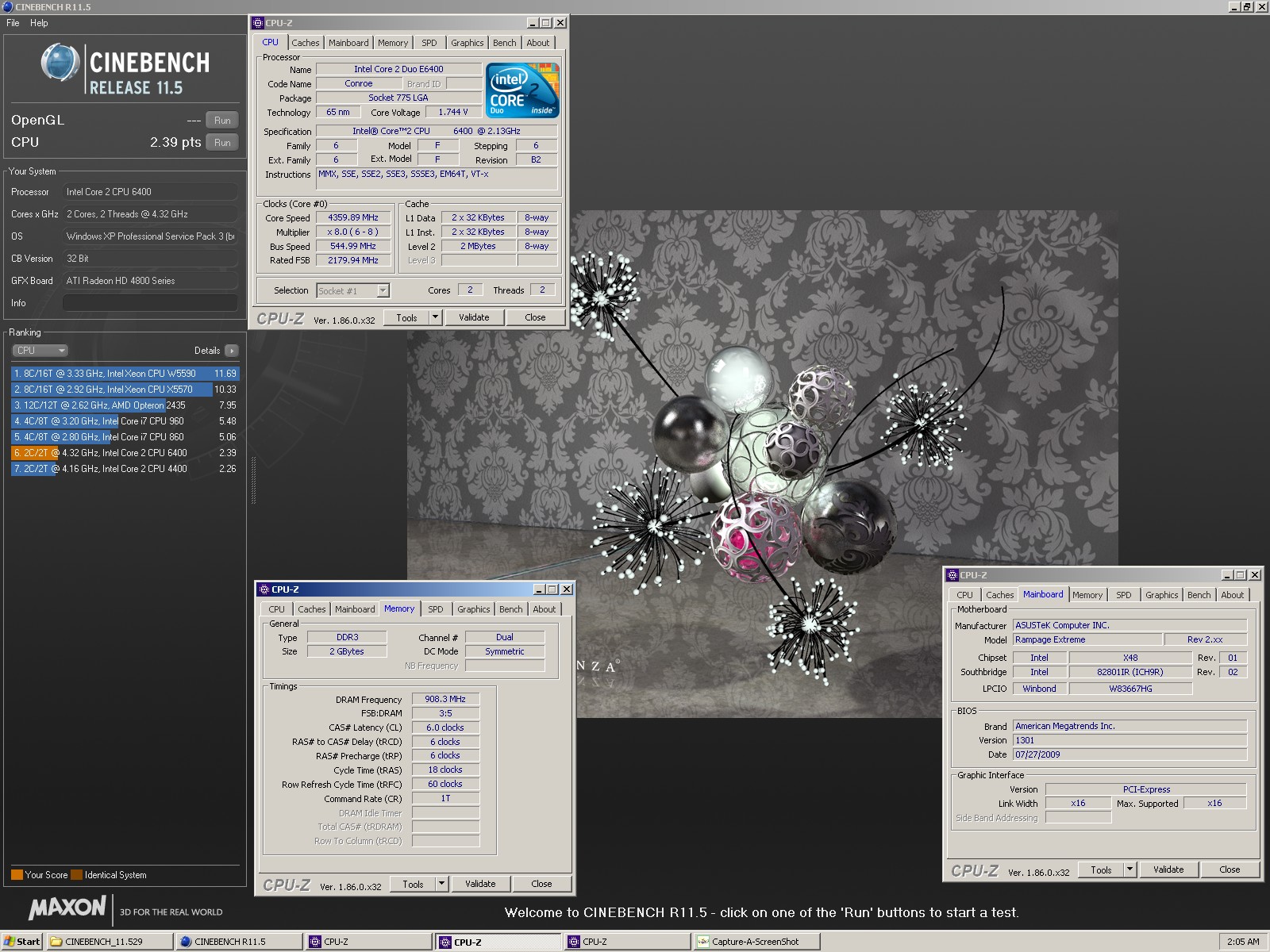This screenshot has width=1270, height=952.
Task: Switch to Mainboard tab in top CPU-Z window
Action: (x=348, y=43)
